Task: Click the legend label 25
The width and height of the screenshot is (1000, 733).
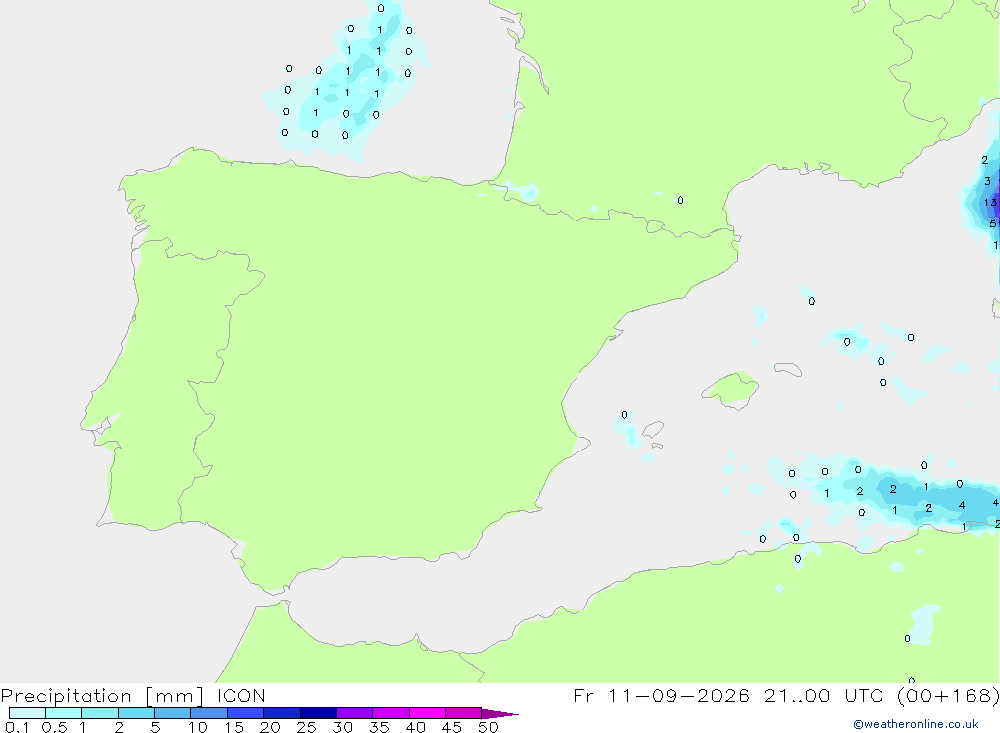Action: (x=306, y=727)
